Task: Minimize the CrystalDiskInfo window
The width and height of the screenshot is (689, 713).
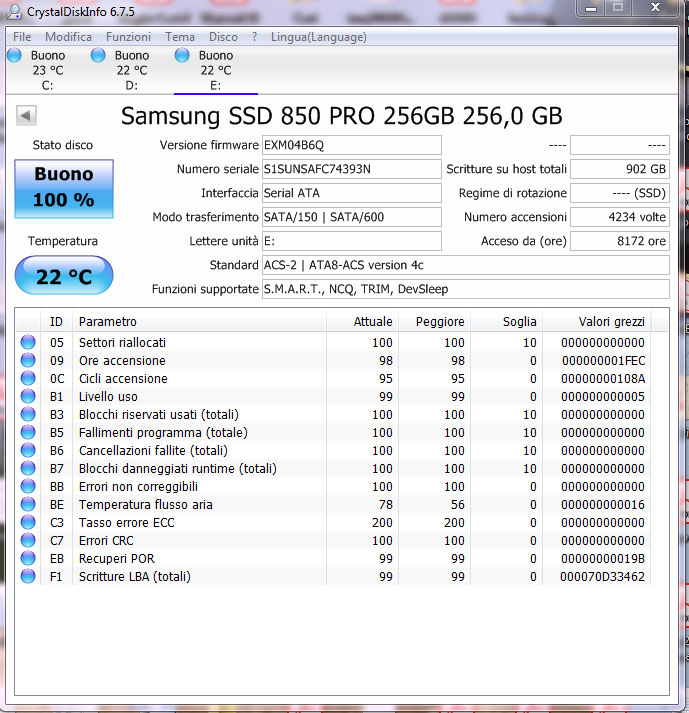Action: click(x=591, y=8)
